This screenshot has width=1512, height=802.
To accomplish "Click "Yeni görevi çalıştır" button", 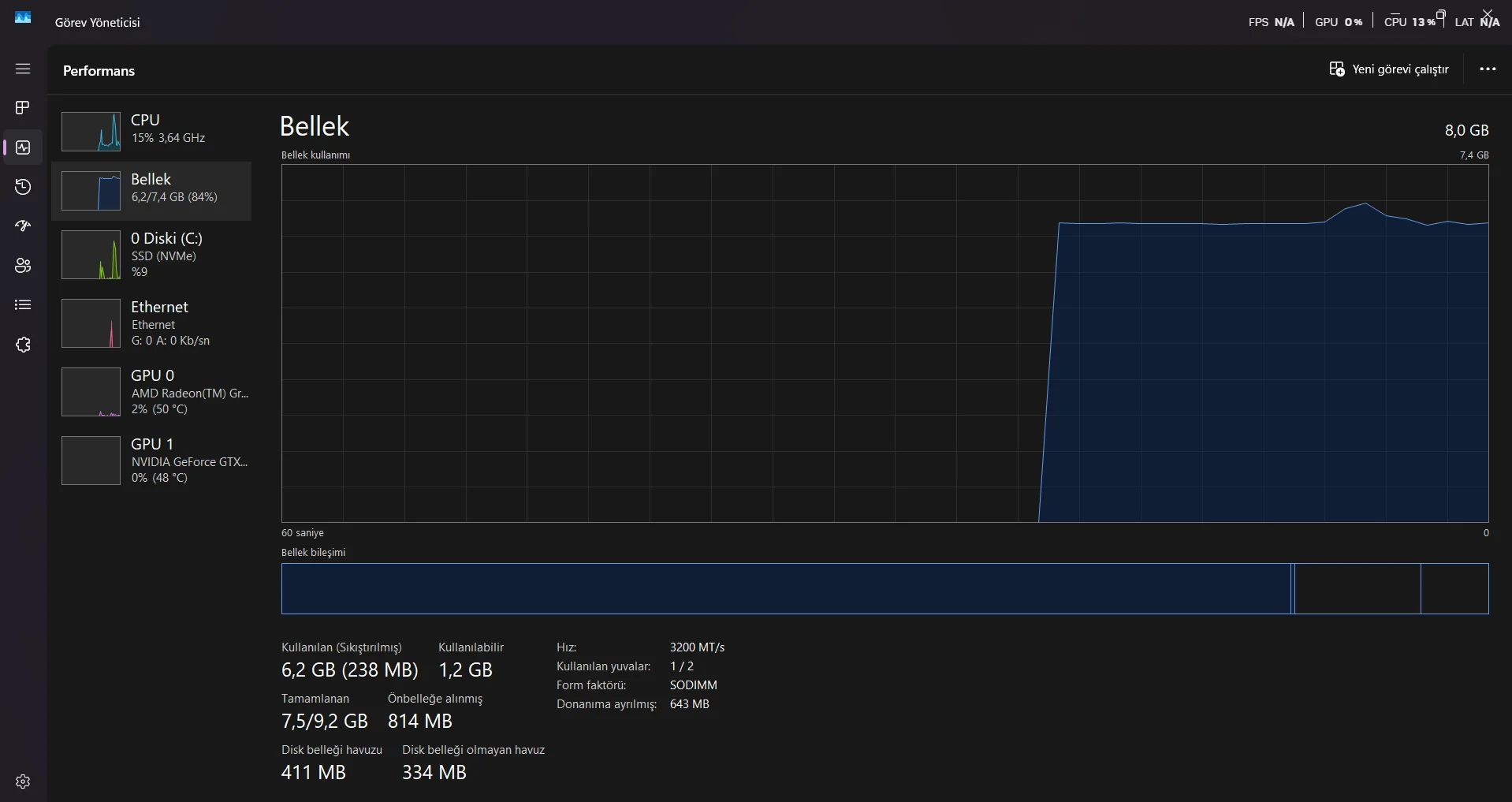I will pyautogui.click(x=1389, y=69).
